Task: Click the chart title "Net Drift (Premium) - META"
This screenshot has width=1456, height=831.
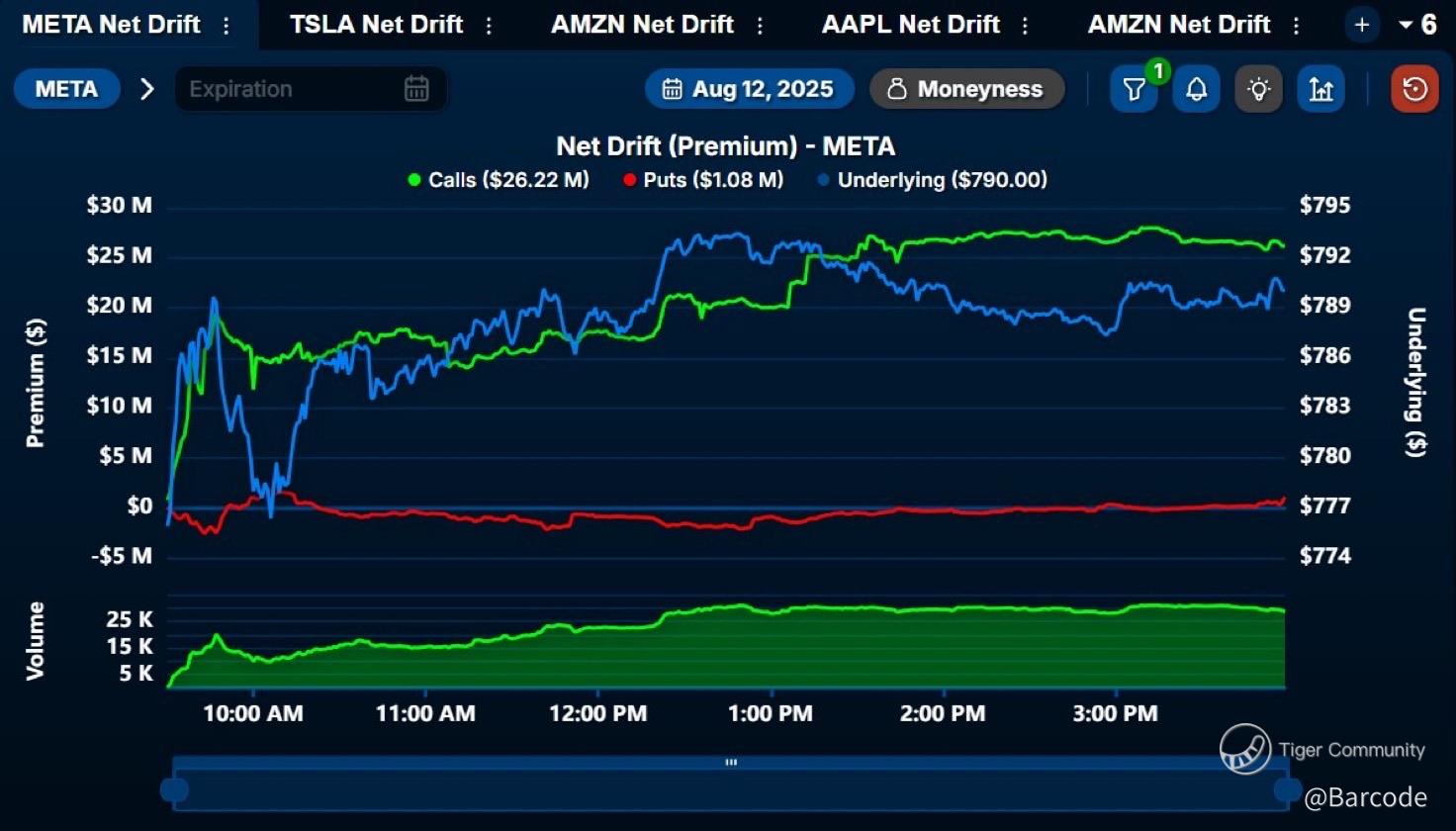Action: [x=726, y=146]
